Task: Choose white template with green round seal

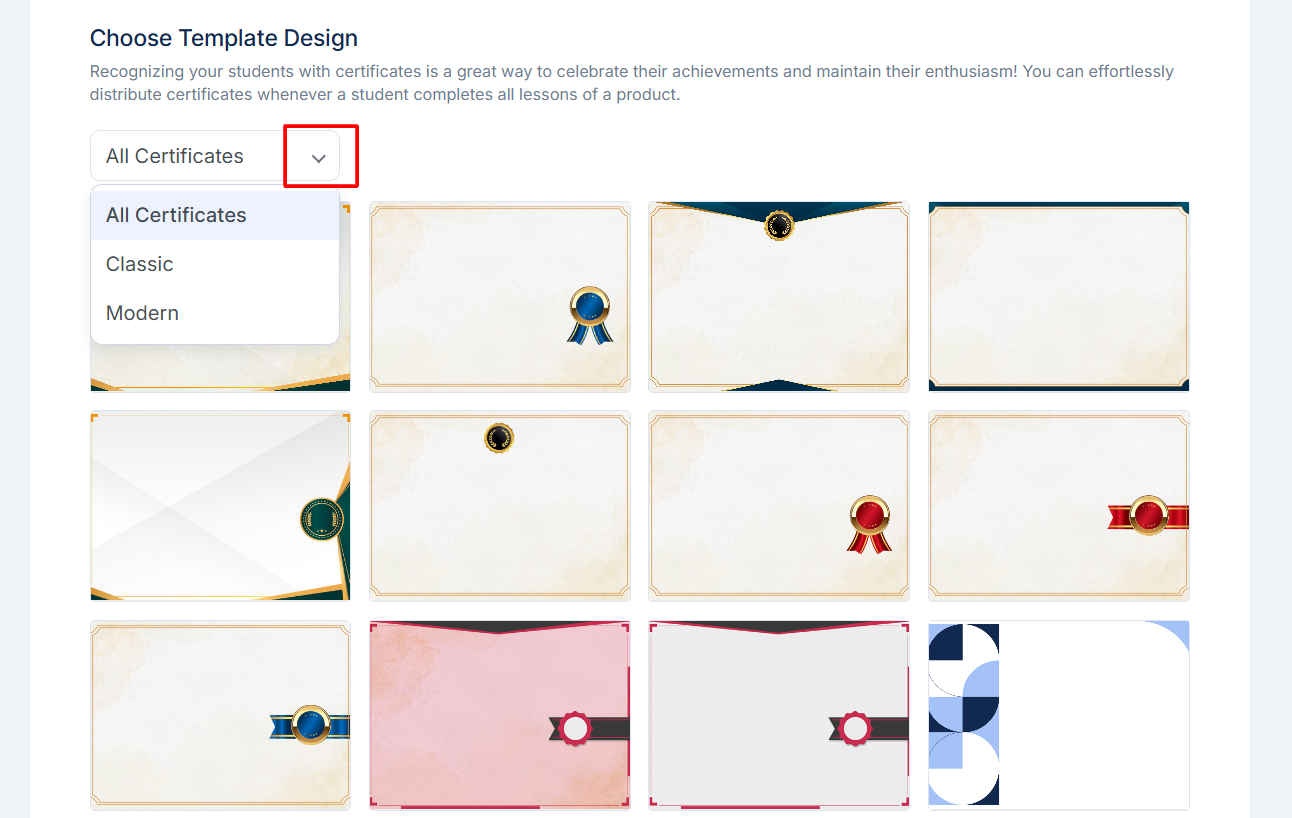Action: [220, 506]
